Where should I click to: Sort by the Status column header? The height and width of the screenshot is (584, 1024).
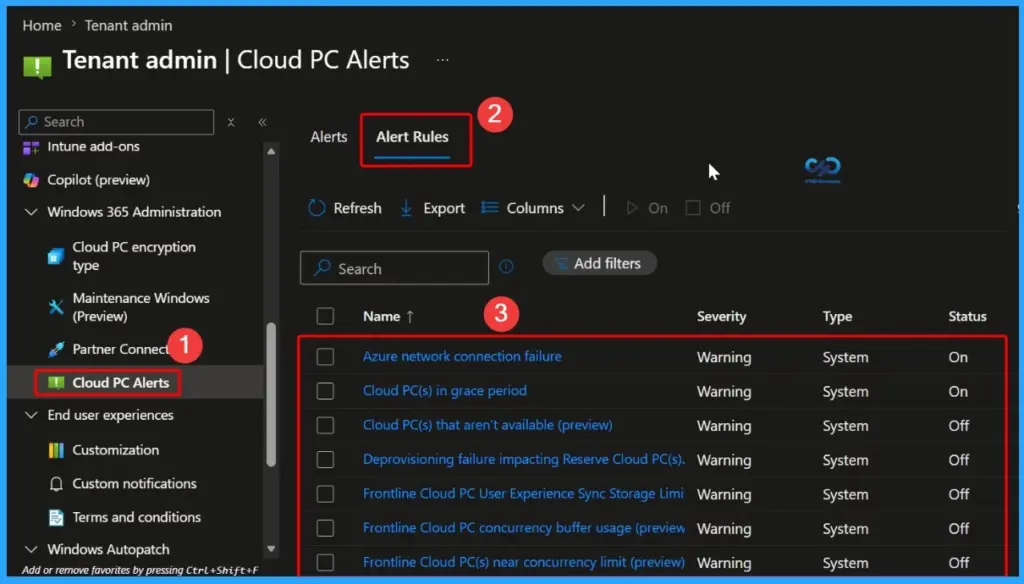point(967,317)
